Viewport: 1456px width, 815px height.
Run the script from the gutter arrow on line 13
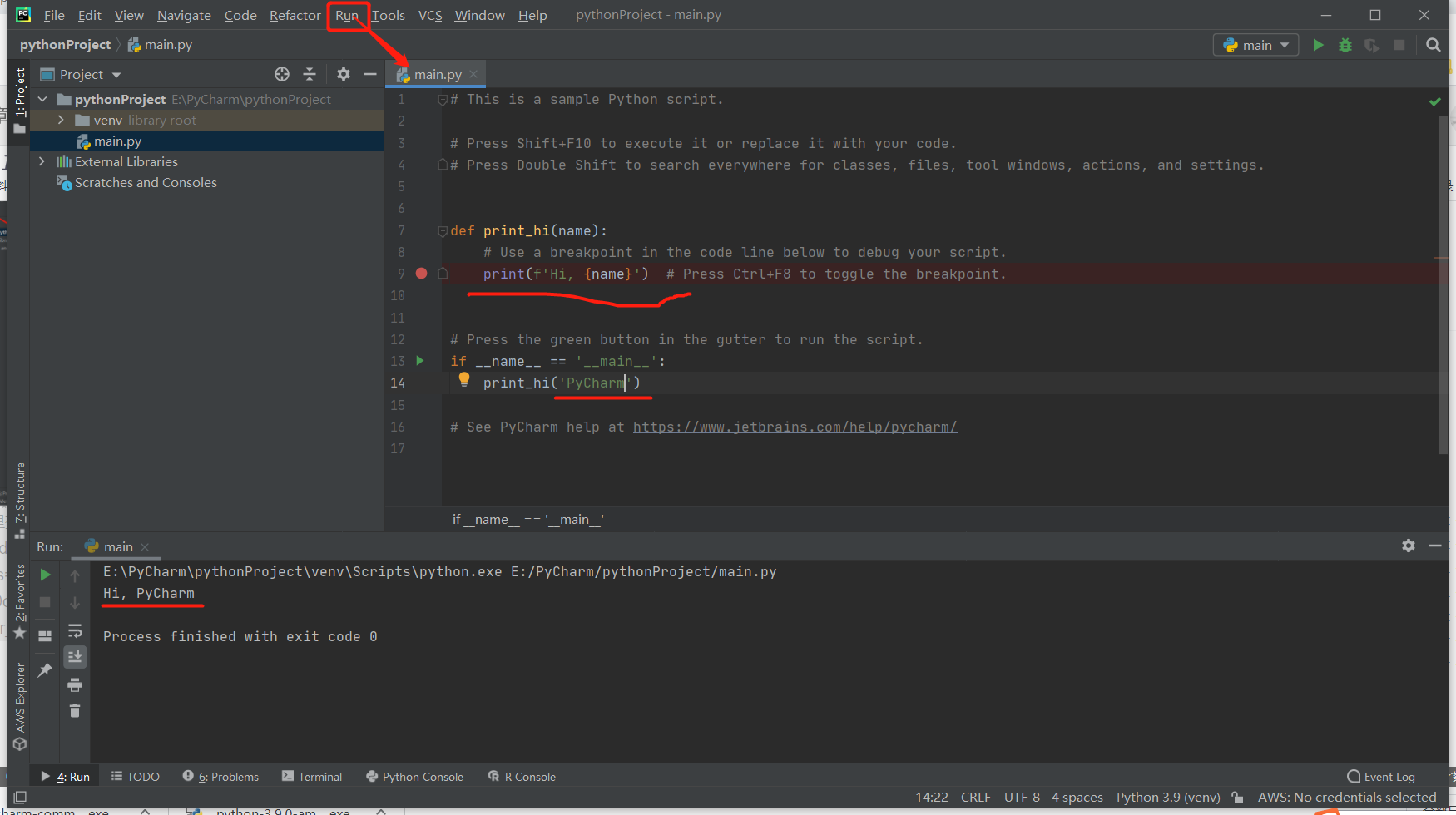pyautogui.click(x=420, y=361)
